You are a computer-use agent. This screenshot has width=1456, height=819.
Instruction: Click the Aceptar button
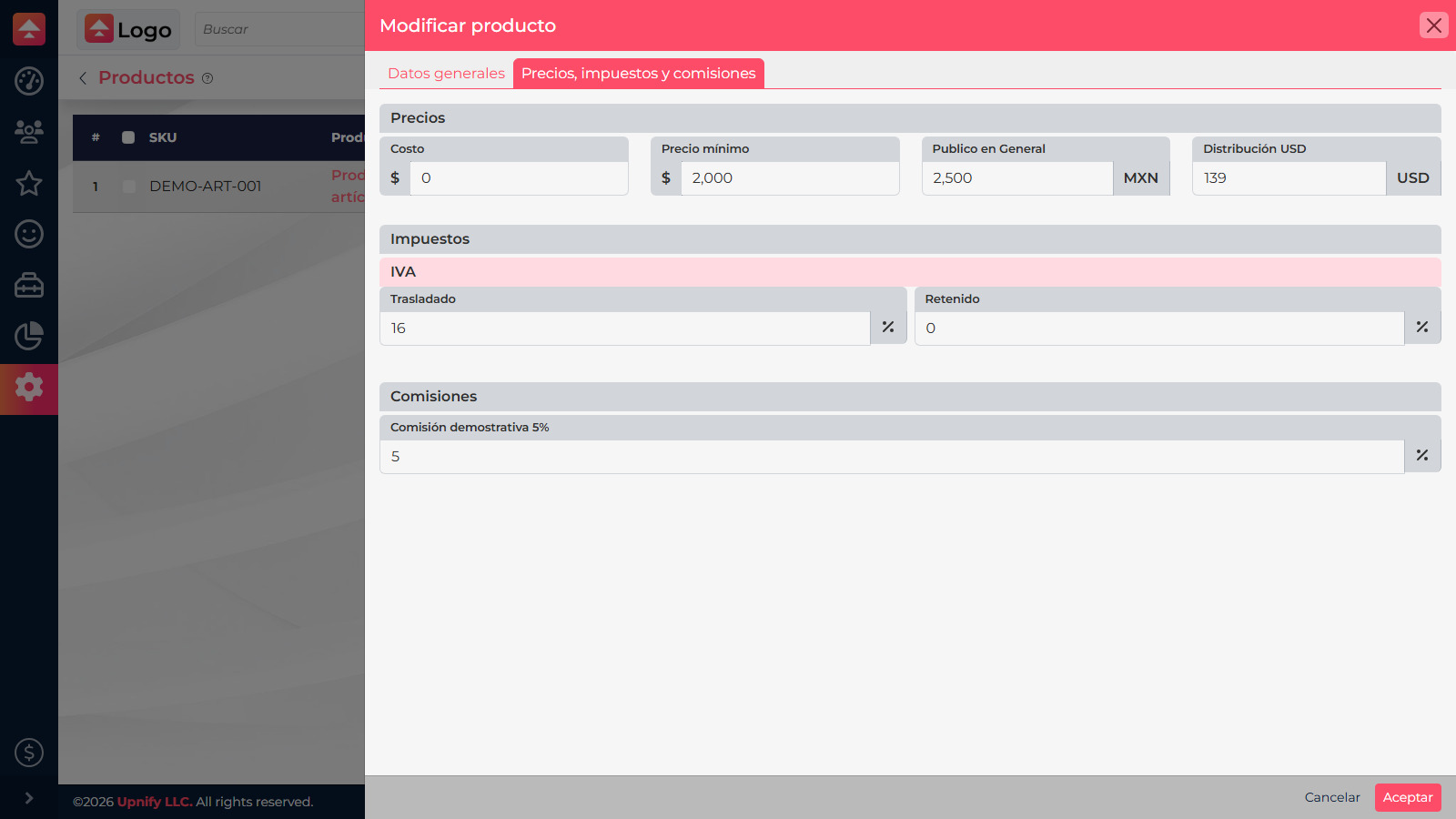[1408, 797]
